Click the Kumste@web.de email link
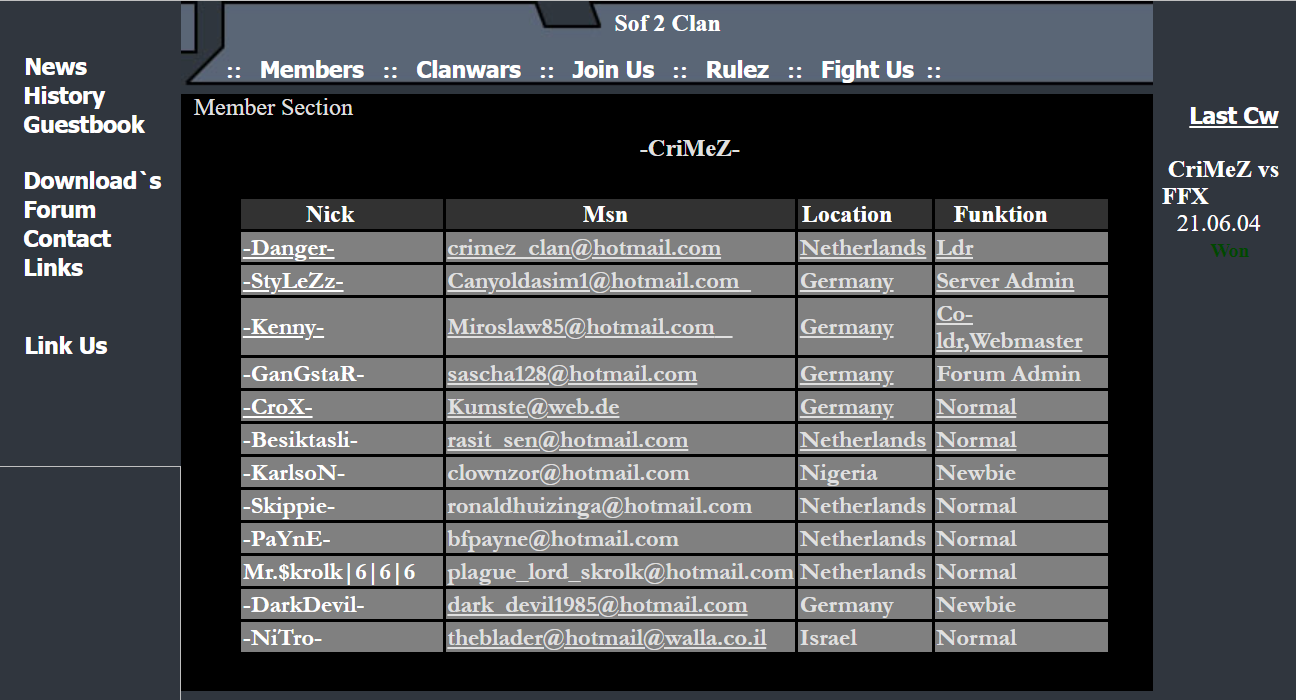1296x700 pixels. pos(533,407)
